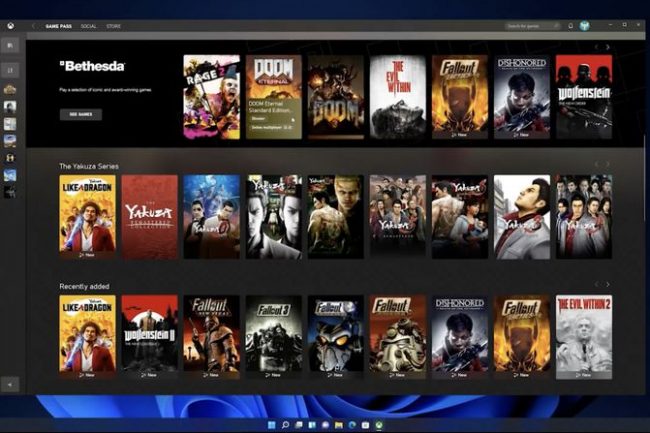Viewport: 650px width, 433px height.
Task: Open Widgets in taskbar
Action: pos(312,425)
